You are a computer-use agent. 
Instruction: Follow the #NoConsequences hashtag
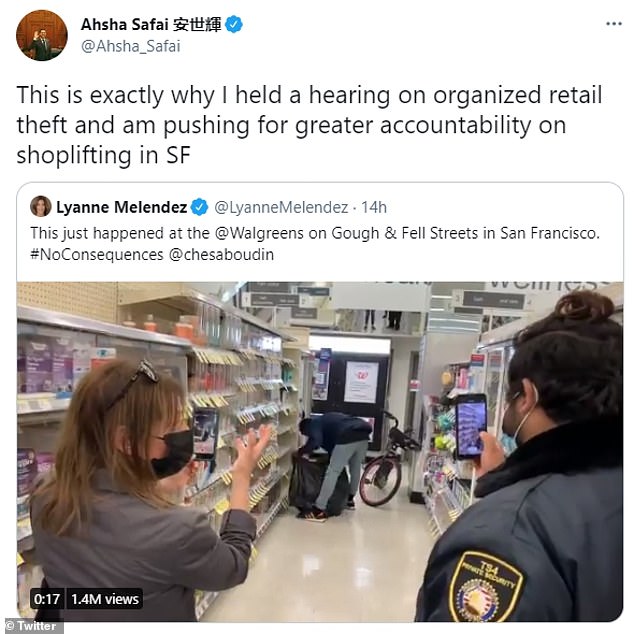(x=97, y=255)
